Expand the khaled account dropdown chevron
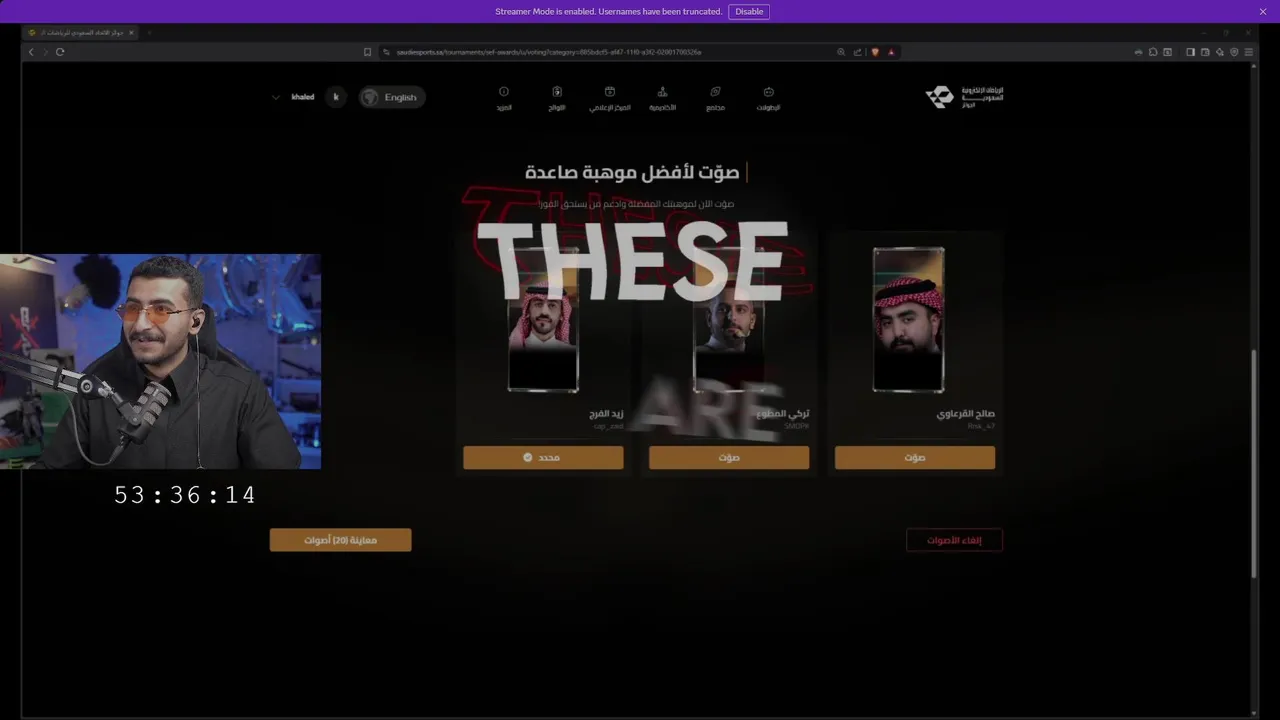Image resolution: width=1280 pixels, height=720 pixels. click(x=276, y=97)
